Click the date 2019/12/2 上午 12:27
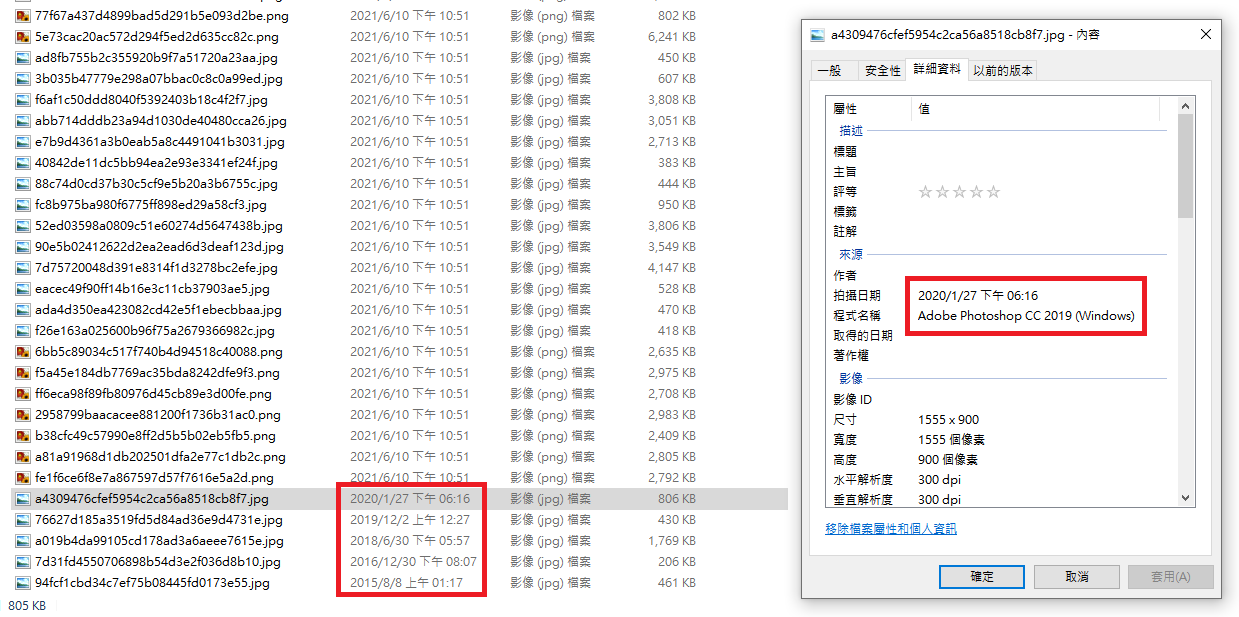 (x=410, y=520)
